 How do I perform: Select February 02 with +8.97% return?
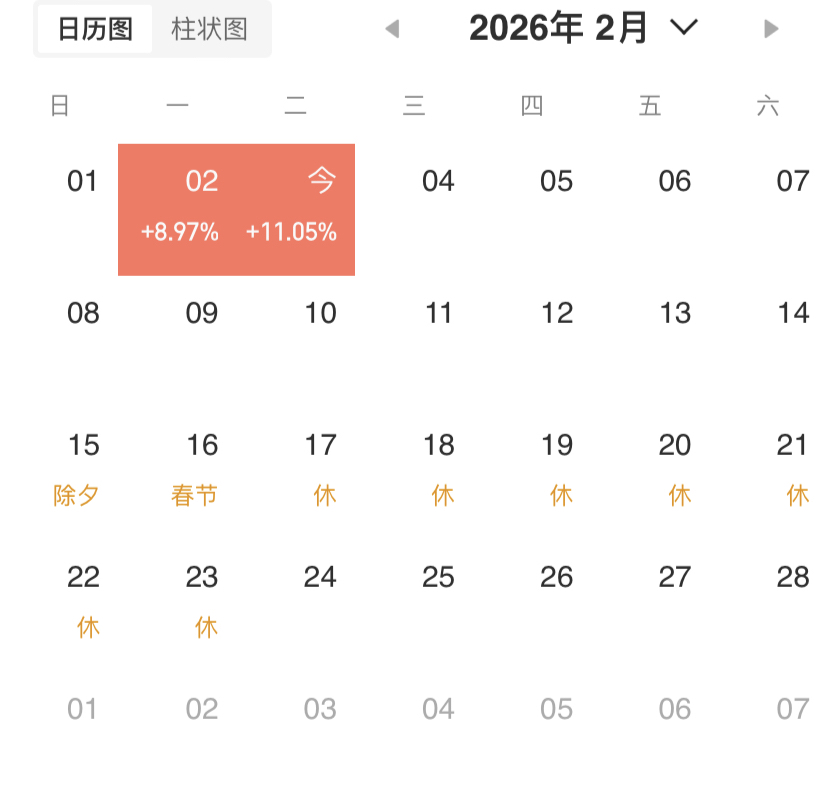(x=180, y=208)
